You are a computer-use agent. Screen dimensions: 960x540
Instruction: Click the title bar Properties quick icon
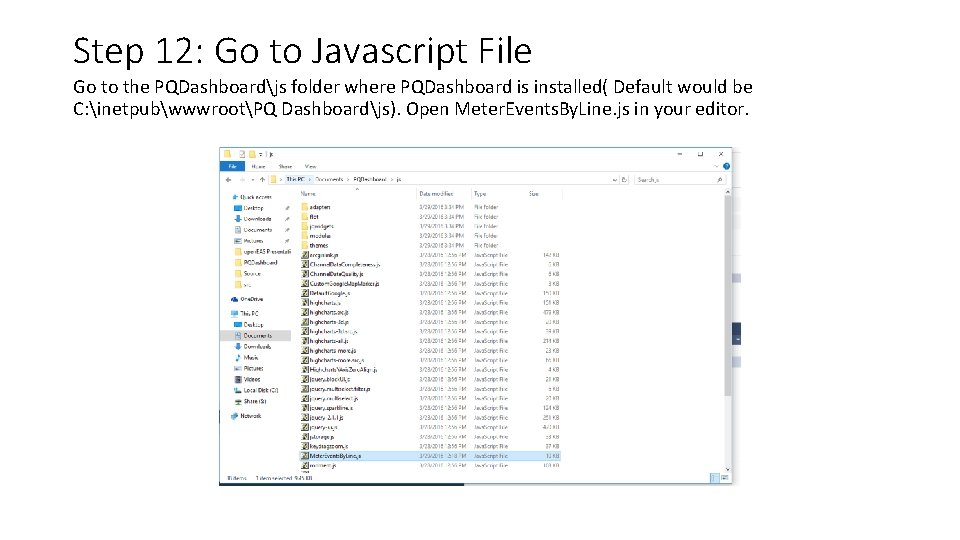point(242,154)
